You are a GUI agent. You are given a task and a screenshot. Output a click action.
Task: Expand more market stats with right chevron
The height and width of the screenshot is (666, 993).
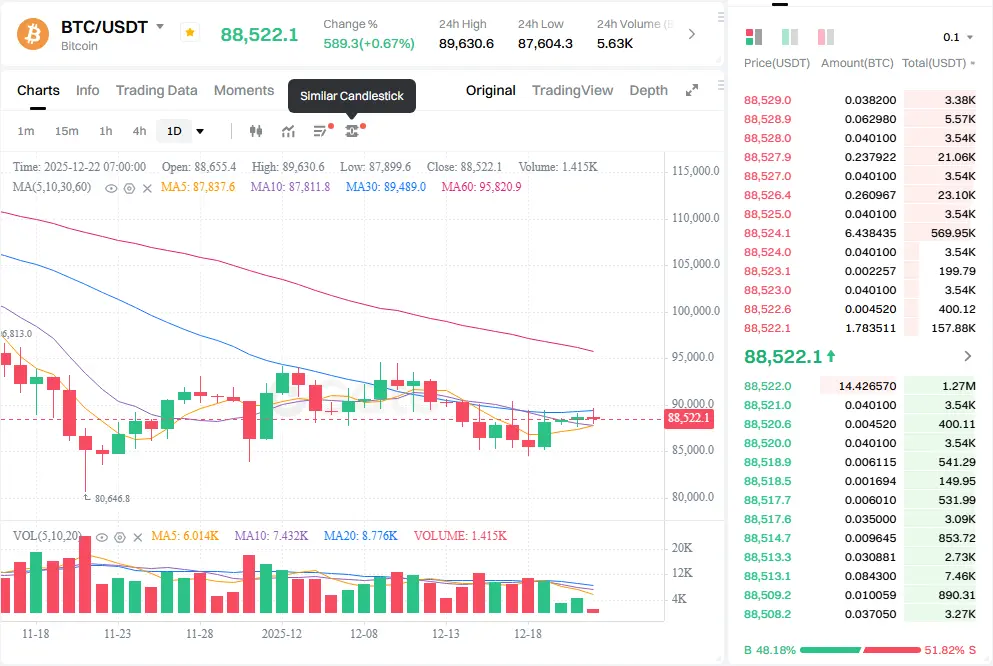692,34
